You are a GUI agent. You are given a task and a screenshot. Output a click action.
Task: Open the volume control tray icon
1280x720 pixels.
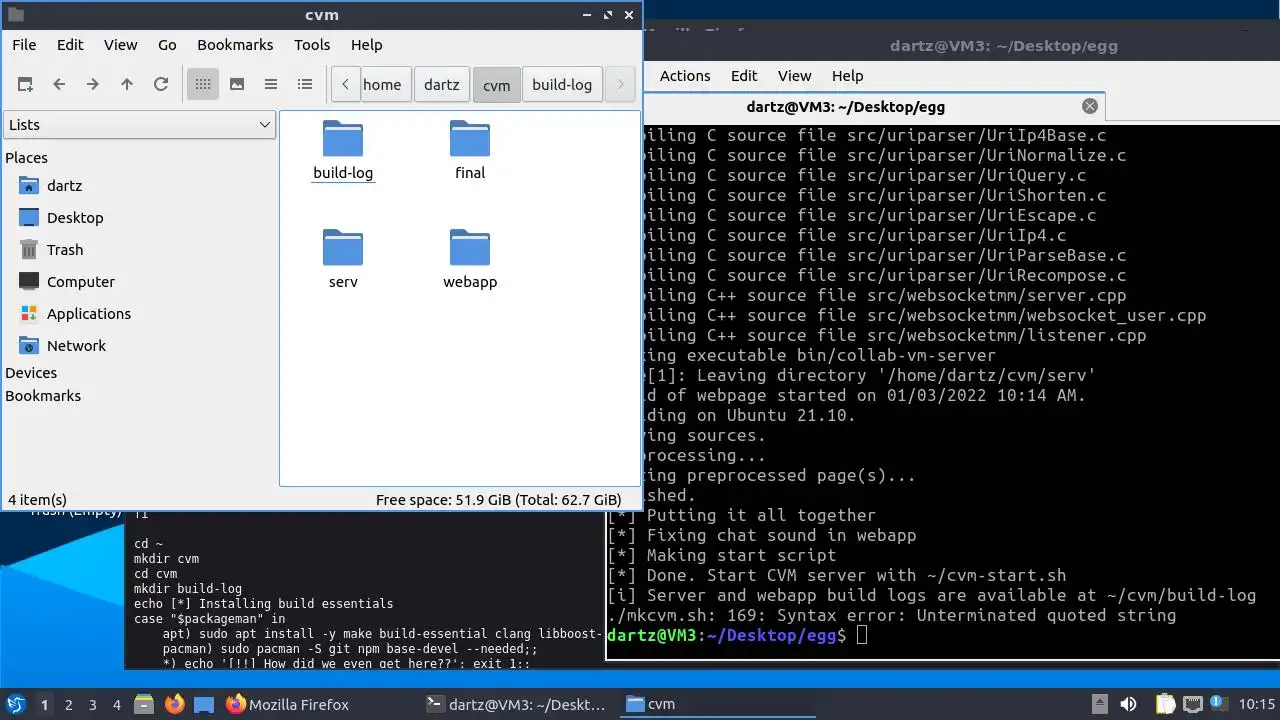click(1128, 704)
